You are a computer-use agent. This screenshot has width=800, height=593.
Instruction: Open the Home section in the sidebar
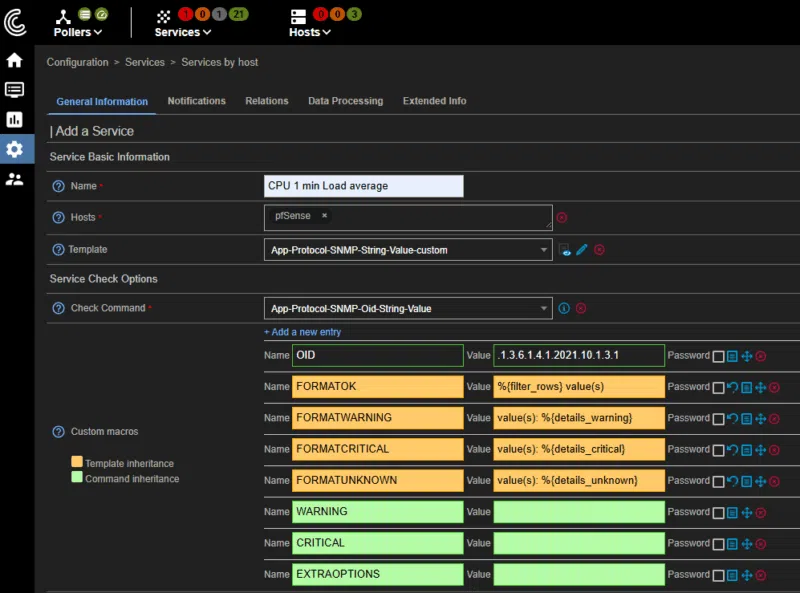click(14, 60)
